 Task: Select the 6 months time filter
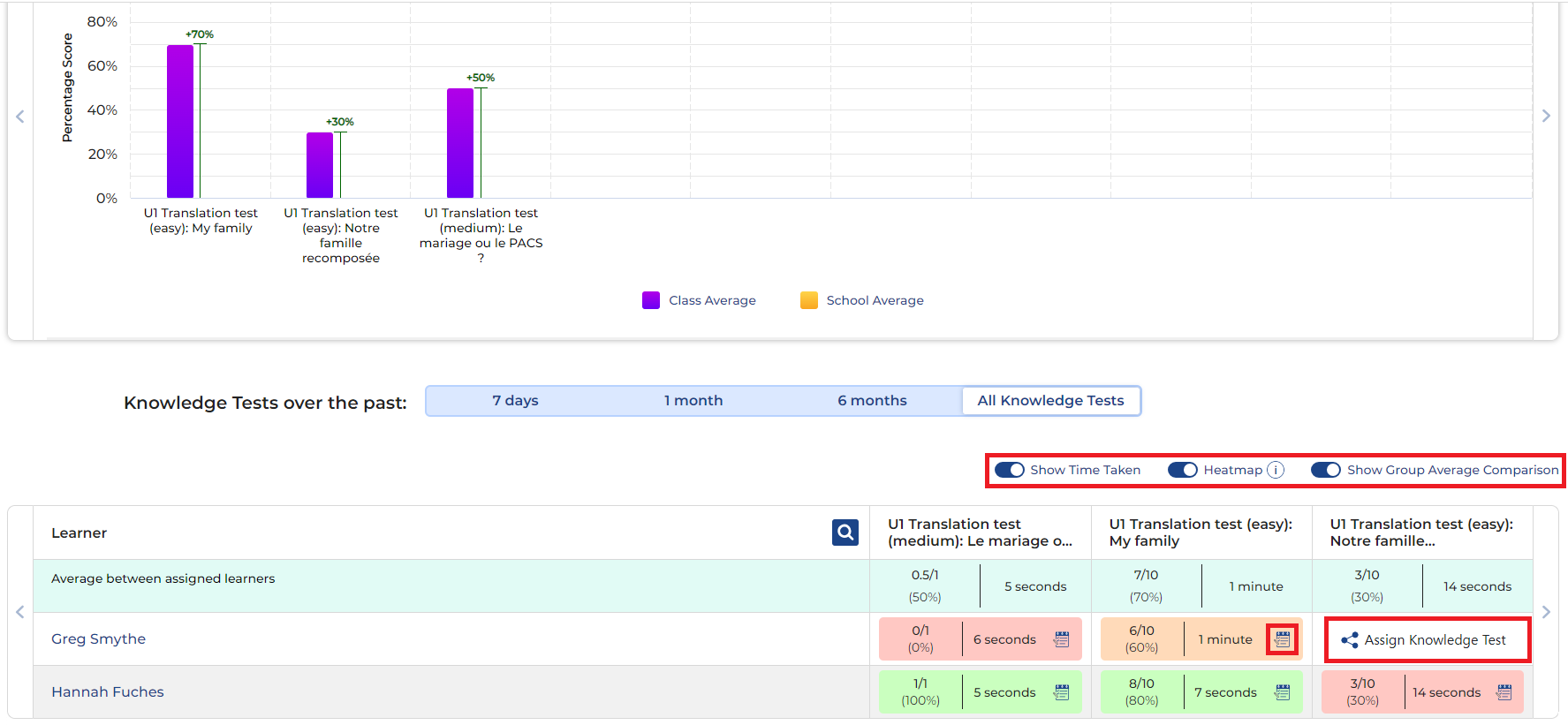[x=872, y=401]
